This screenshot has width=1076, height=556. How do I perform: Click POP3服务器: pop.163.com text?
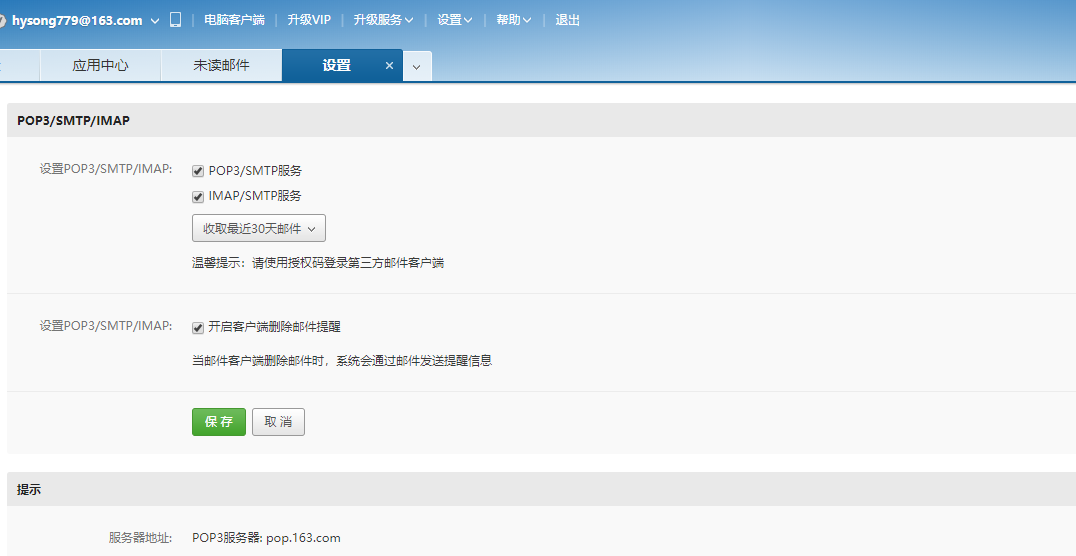coord(266,537)
